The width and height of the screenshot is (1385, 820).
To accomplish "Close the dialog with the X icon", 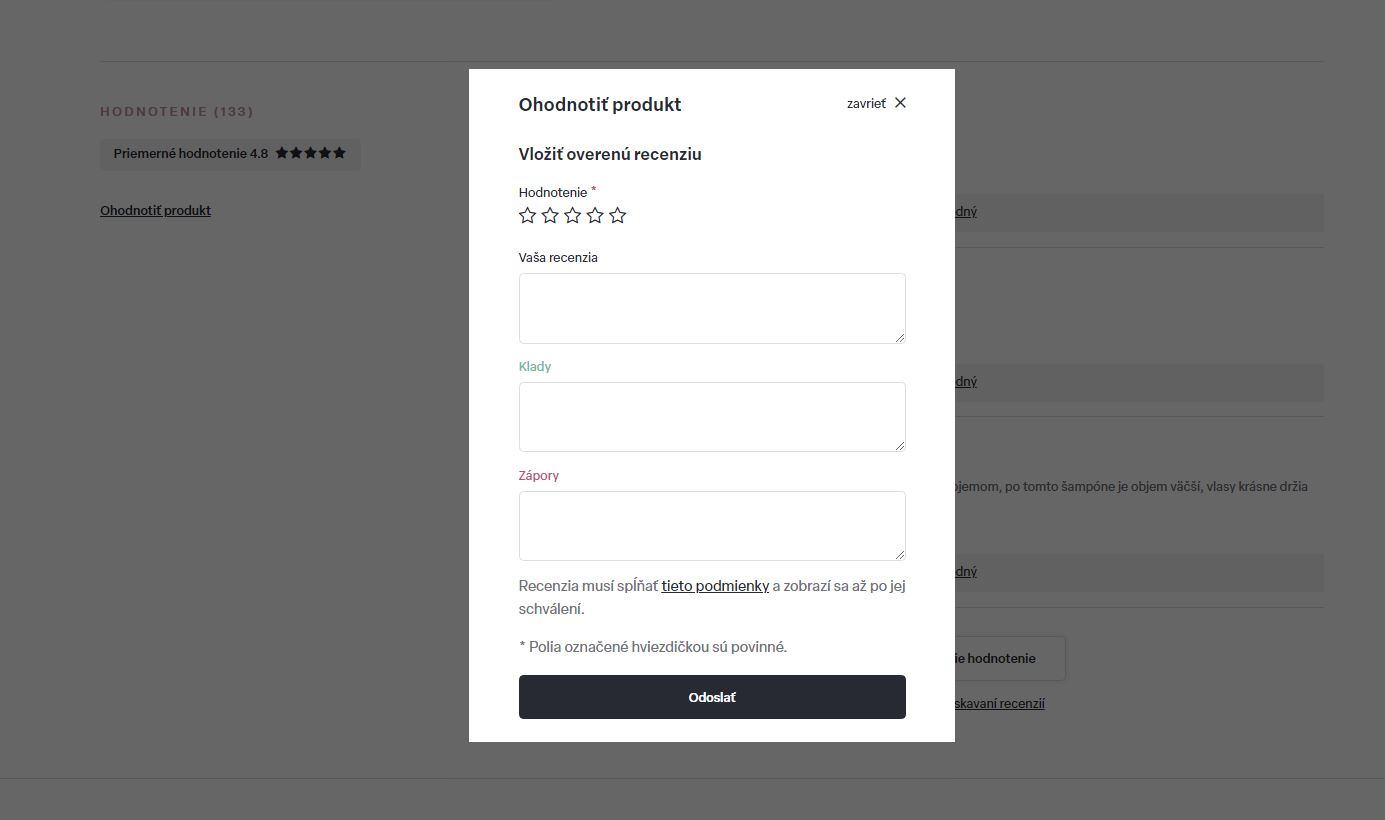I will [x=900, y=103].
